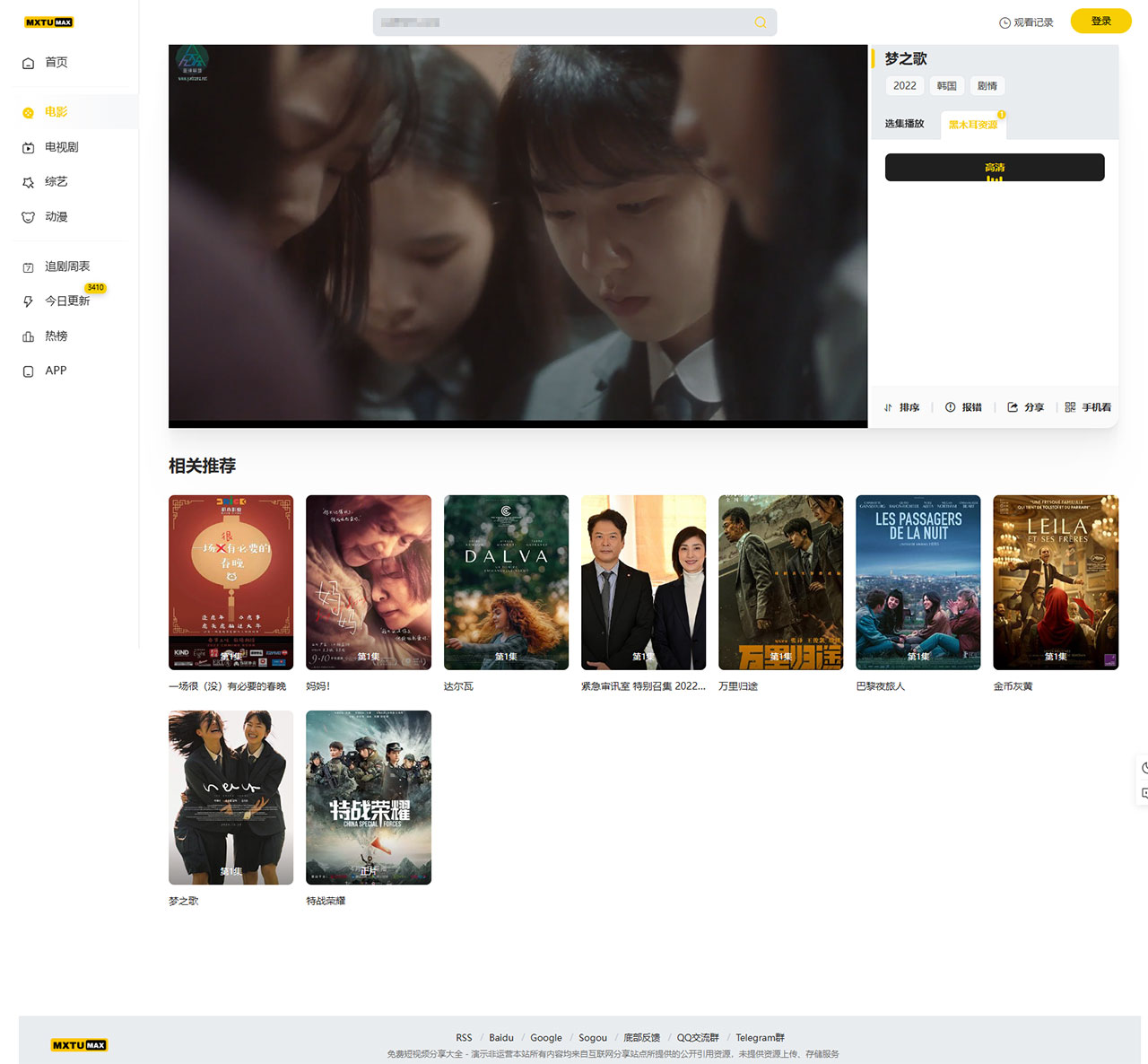Click the search magnifier icon
Screen dimensions: 1148x1064
coord(760,22)
